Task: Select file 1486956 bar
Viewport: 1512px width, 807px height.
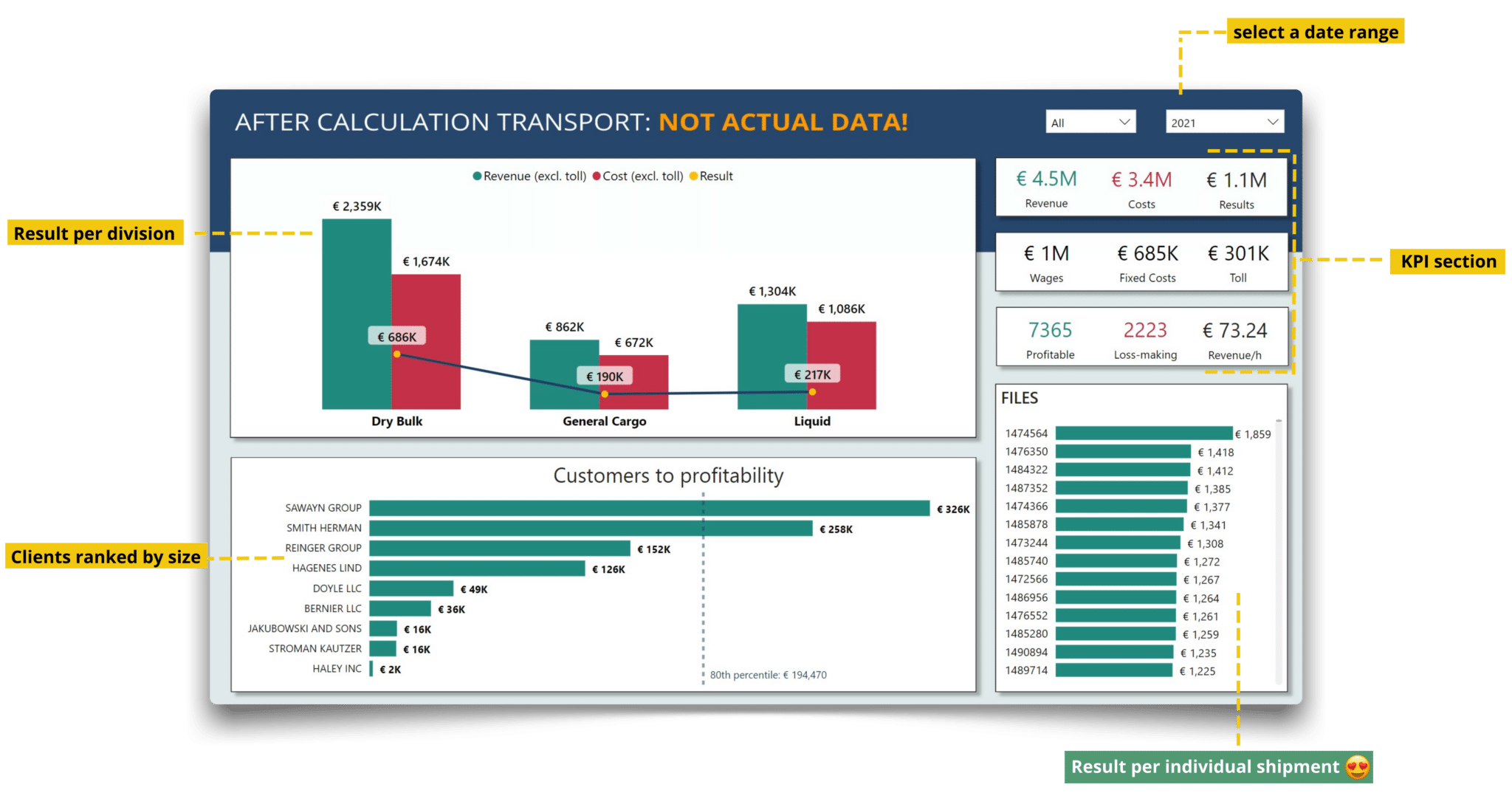Action: point(1116,597)
